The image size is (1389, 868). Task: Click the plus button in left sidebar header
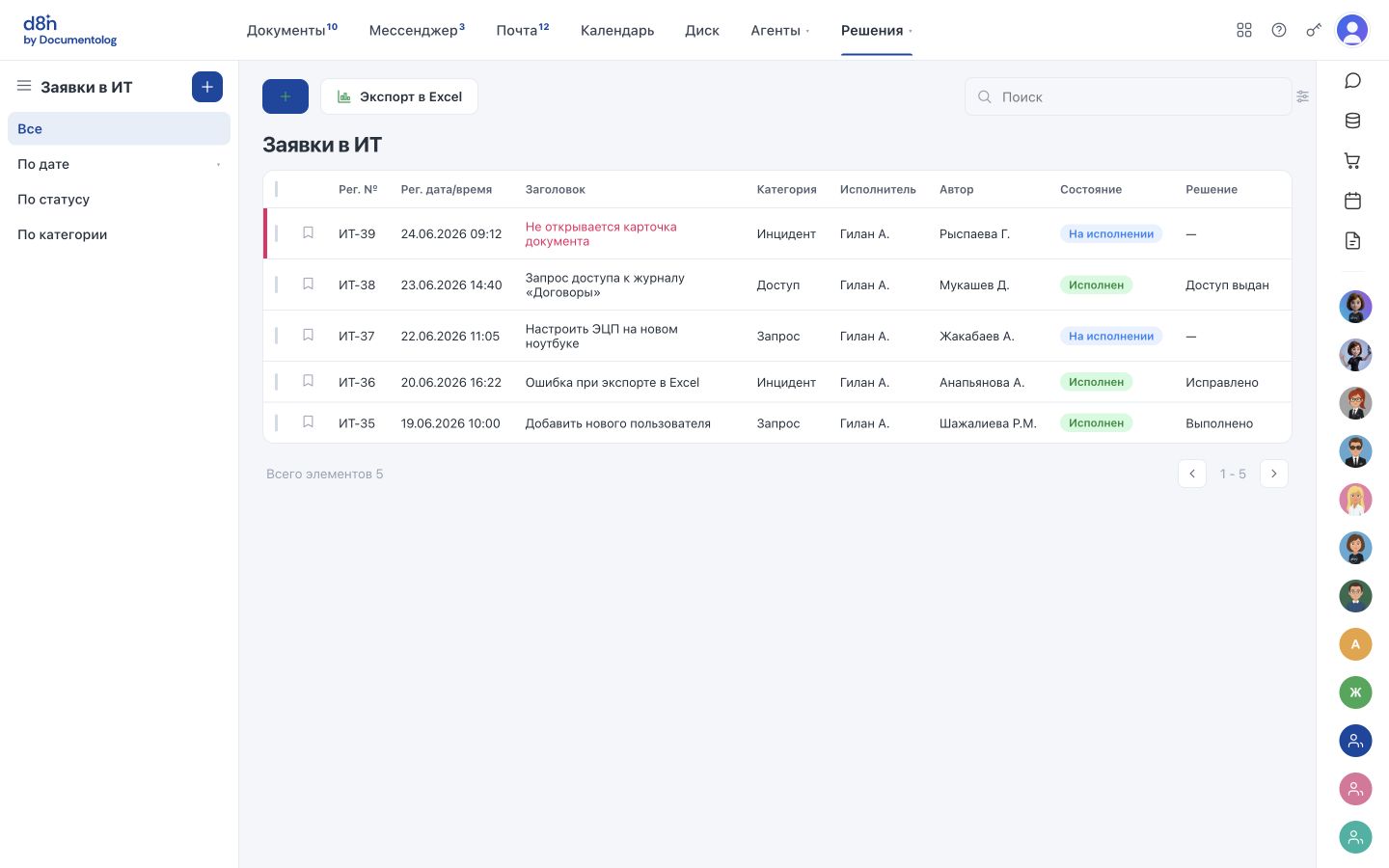coord(207,87)
